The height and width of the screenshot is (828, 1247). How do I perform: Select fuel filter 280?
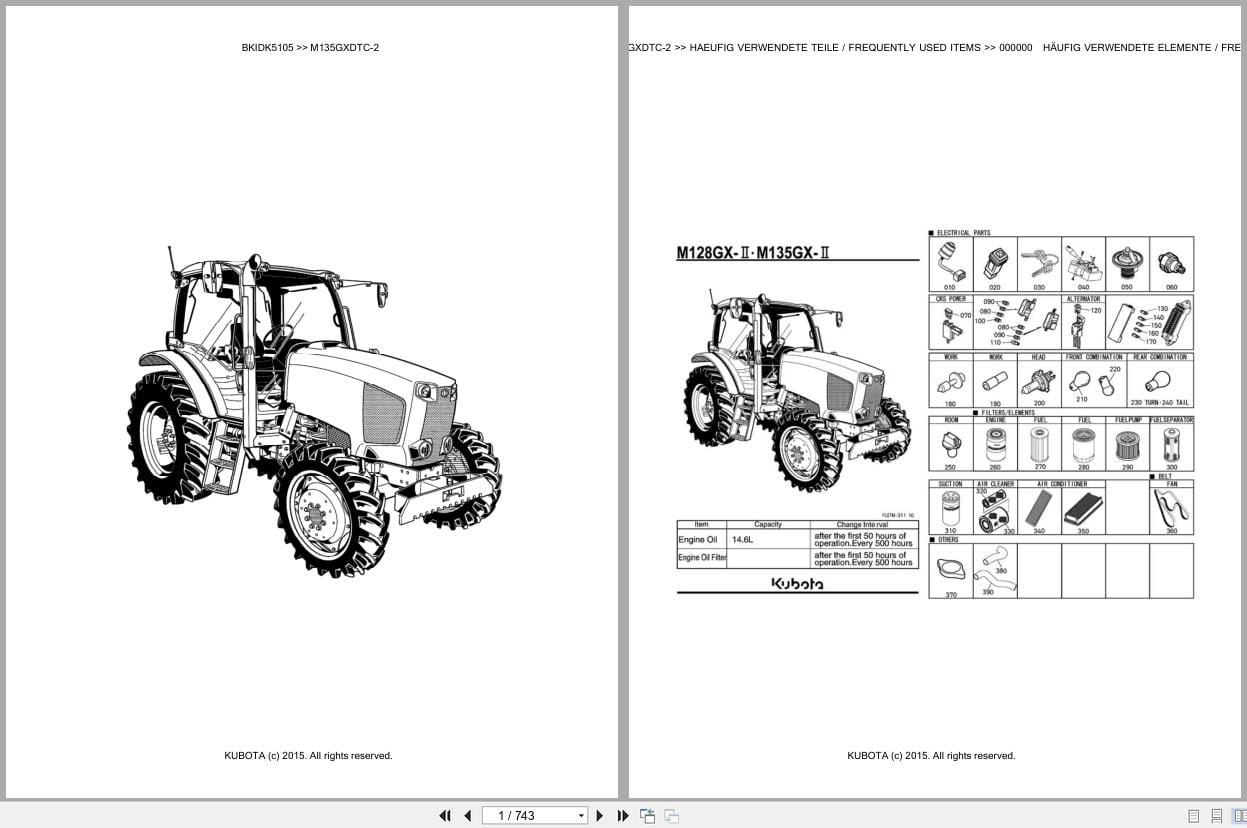pyautogui.click(x=1083, y=447)
